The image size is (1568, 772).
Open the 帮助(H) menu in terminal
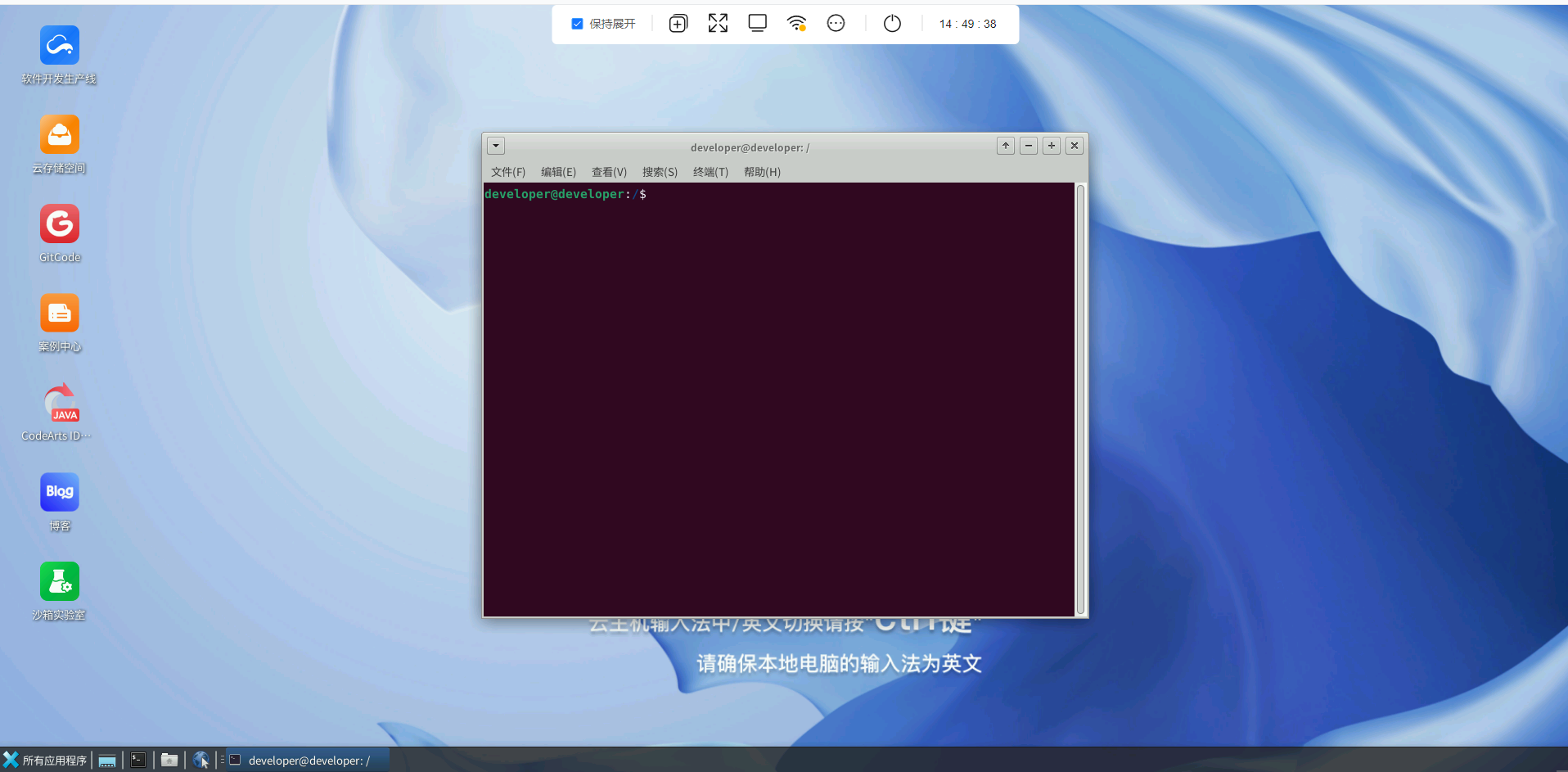pyautogui.click(x=762, y=172)
